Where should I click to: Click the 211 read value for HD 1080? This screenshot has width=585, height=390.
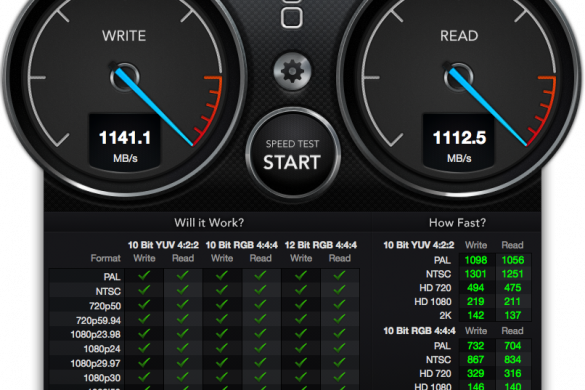pyautogui.click(x=512, y=302)
